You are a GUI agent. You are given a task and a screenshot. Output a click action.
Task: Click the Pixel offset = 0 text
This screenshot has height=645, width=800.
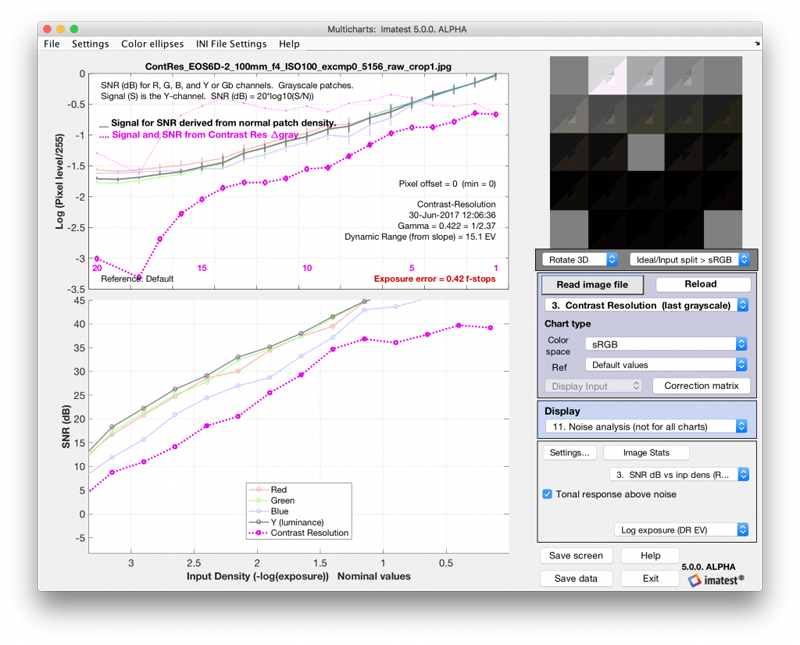point(447,184)
